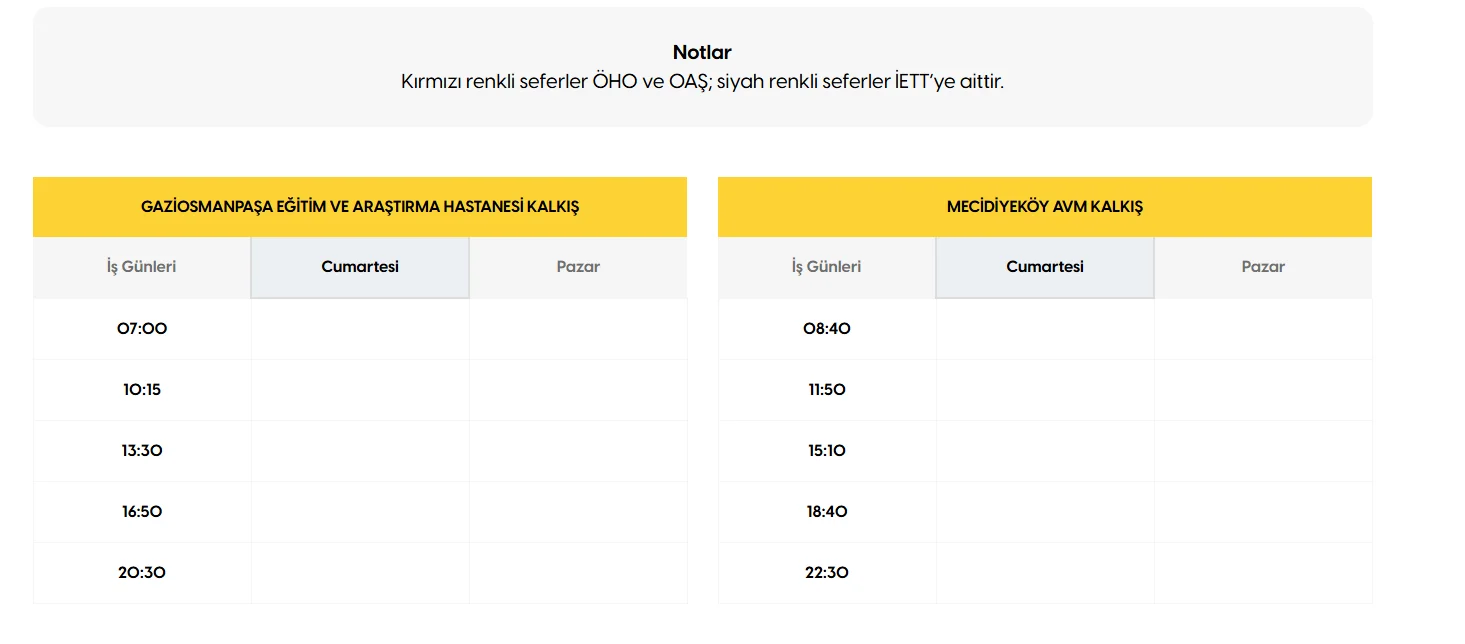
Task: Click the 11:50 Mecidiyeköy departure
Action: (x=826, y=389)
